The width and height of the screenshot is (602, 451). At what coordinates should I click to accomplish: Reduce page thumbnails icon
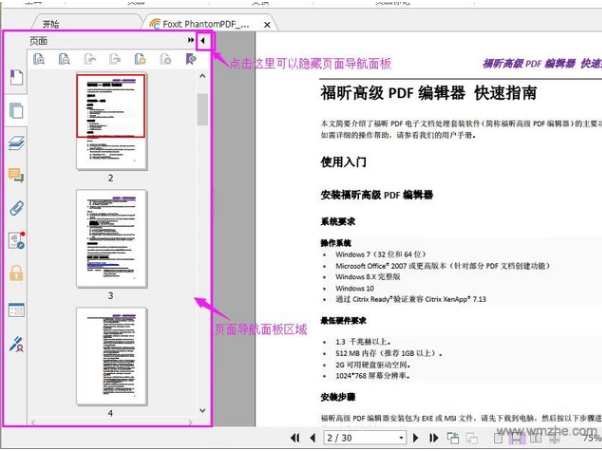tap(64, 59)
